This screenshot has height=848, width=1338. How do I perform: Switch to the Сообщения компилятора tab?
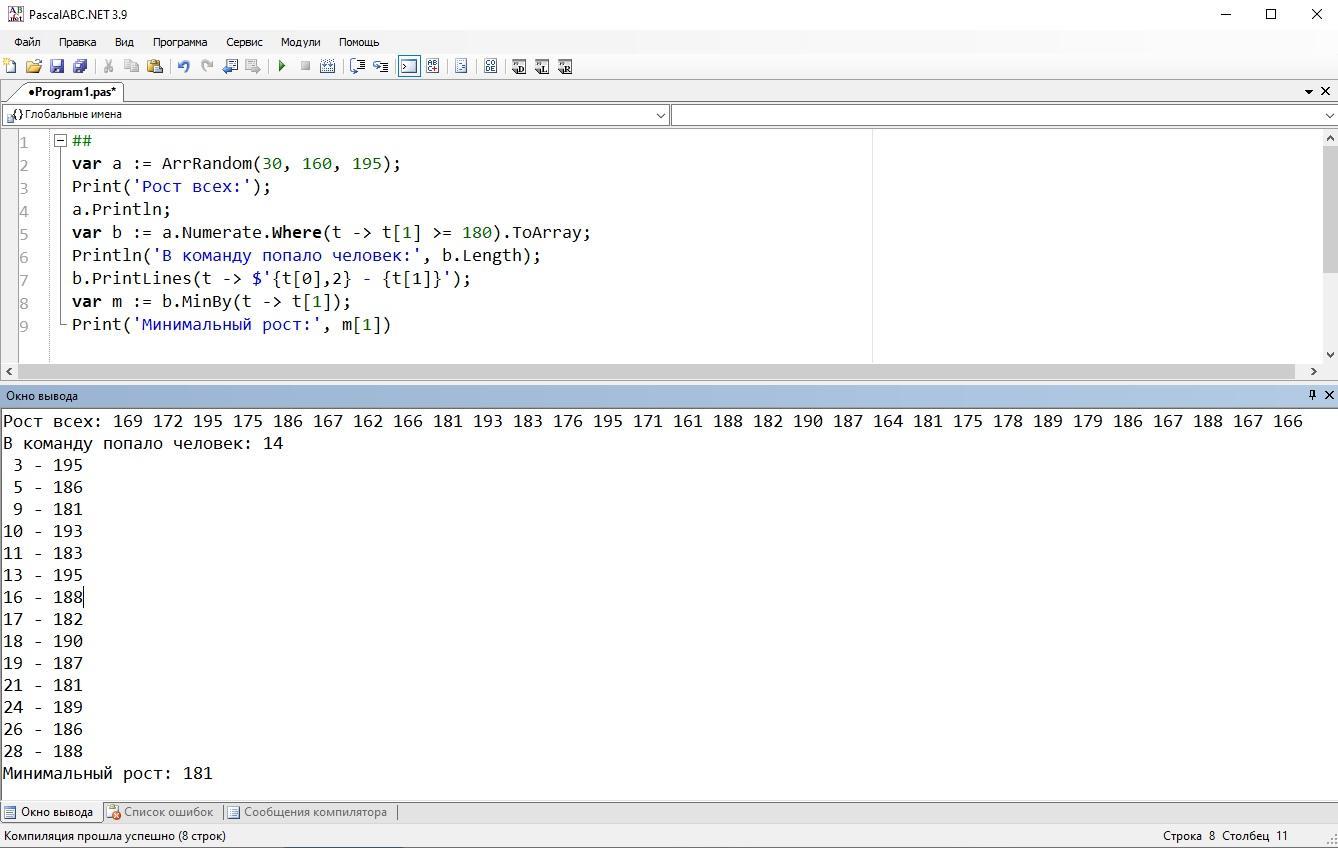pos(307,812)
